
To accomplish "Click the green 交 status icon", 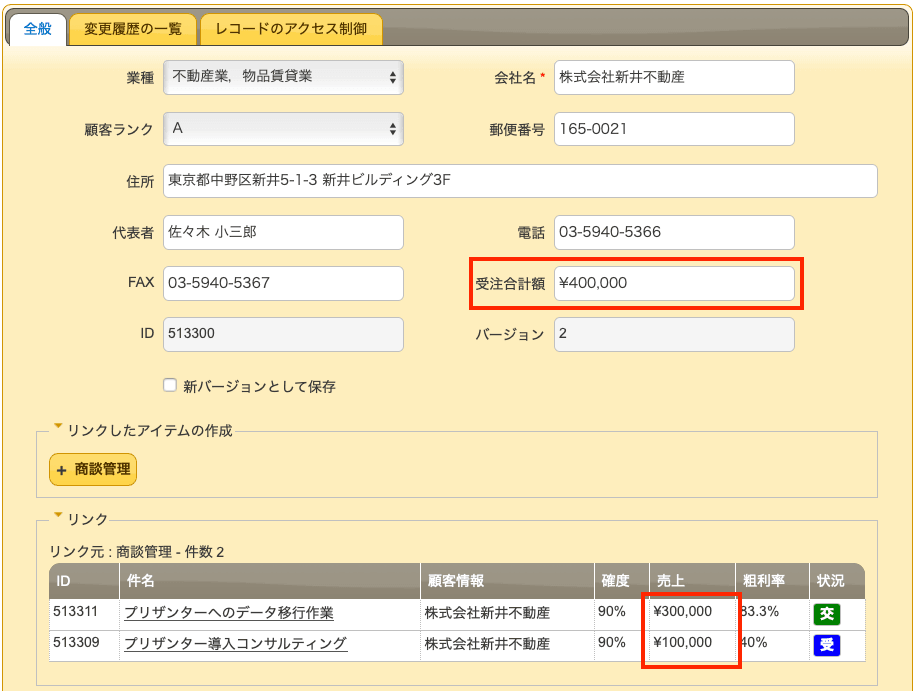I will [827, 614].
